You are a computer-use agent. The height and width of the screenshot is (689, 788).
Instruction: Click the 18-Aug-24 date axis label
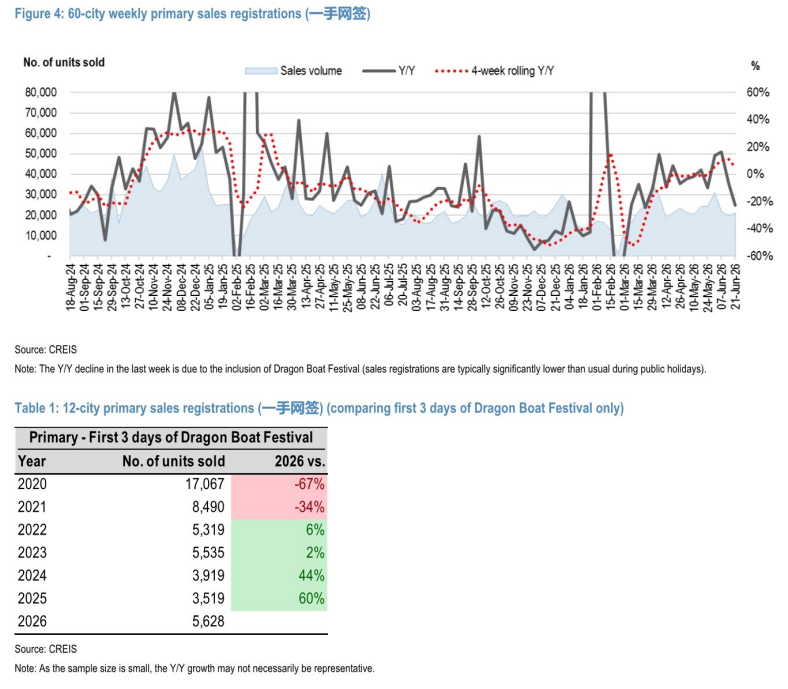70,287
